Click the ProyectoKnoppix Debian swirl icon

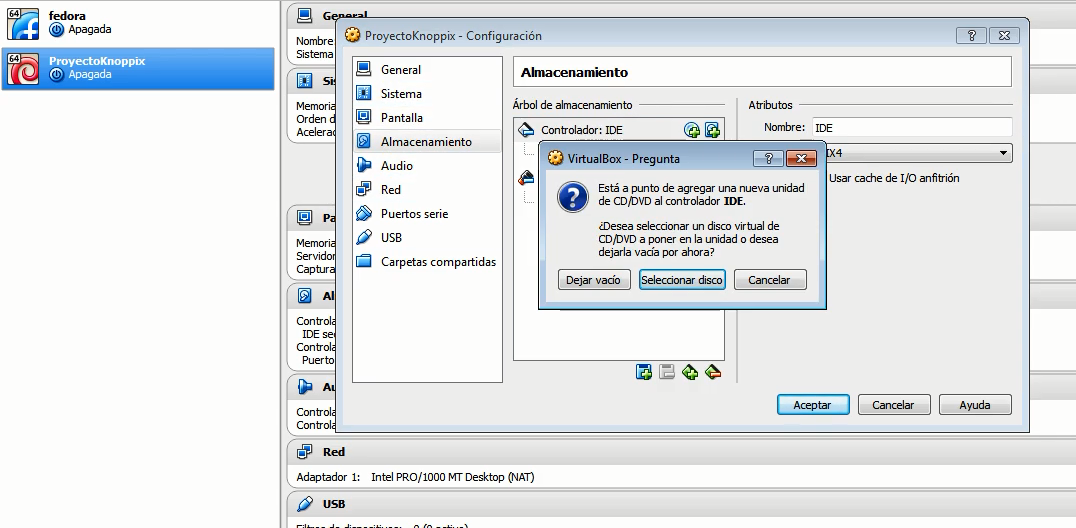tap(23, 69)
